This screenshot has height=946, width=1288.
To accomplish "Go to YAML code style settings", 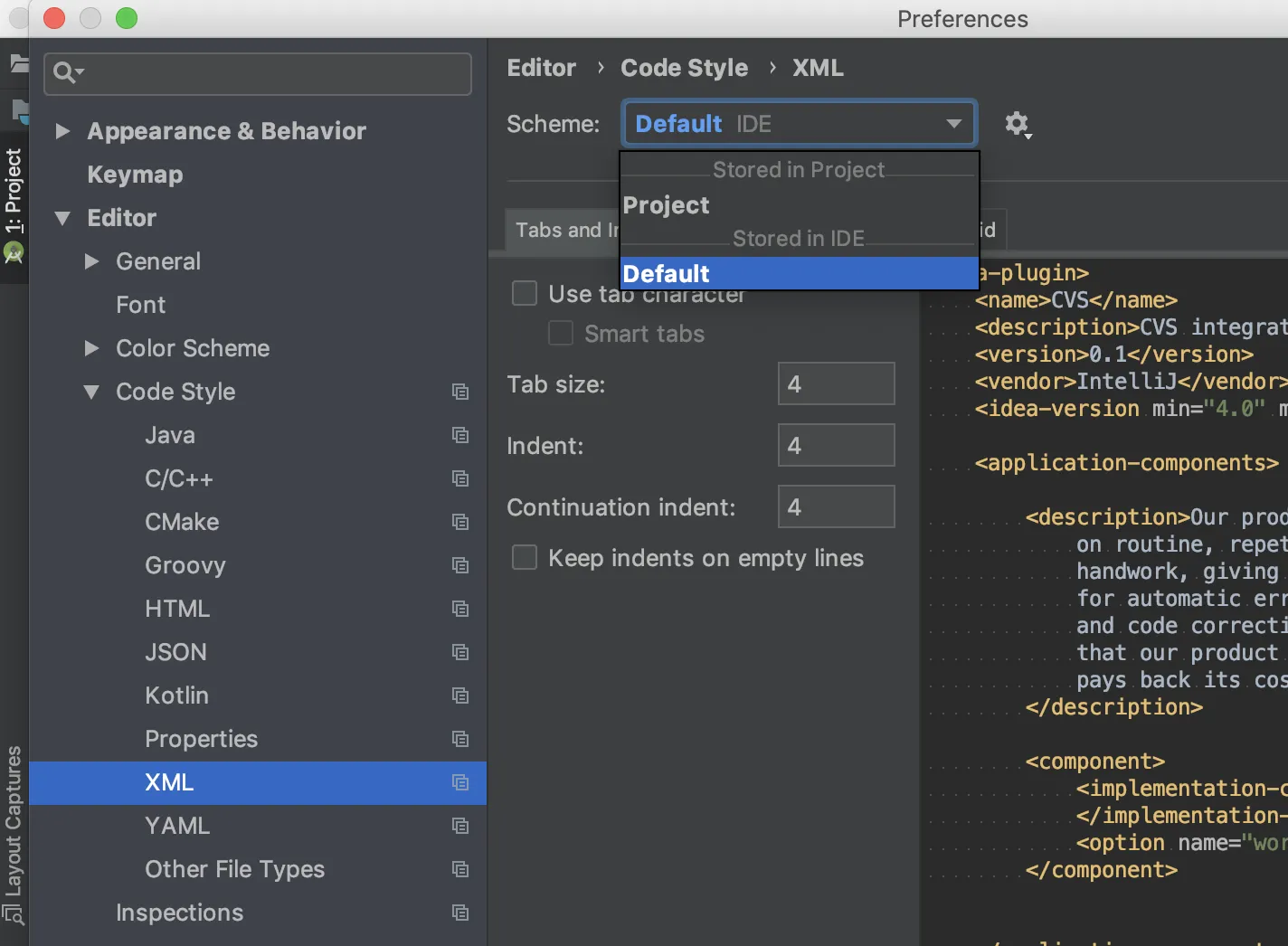I will tap(177, 826).
